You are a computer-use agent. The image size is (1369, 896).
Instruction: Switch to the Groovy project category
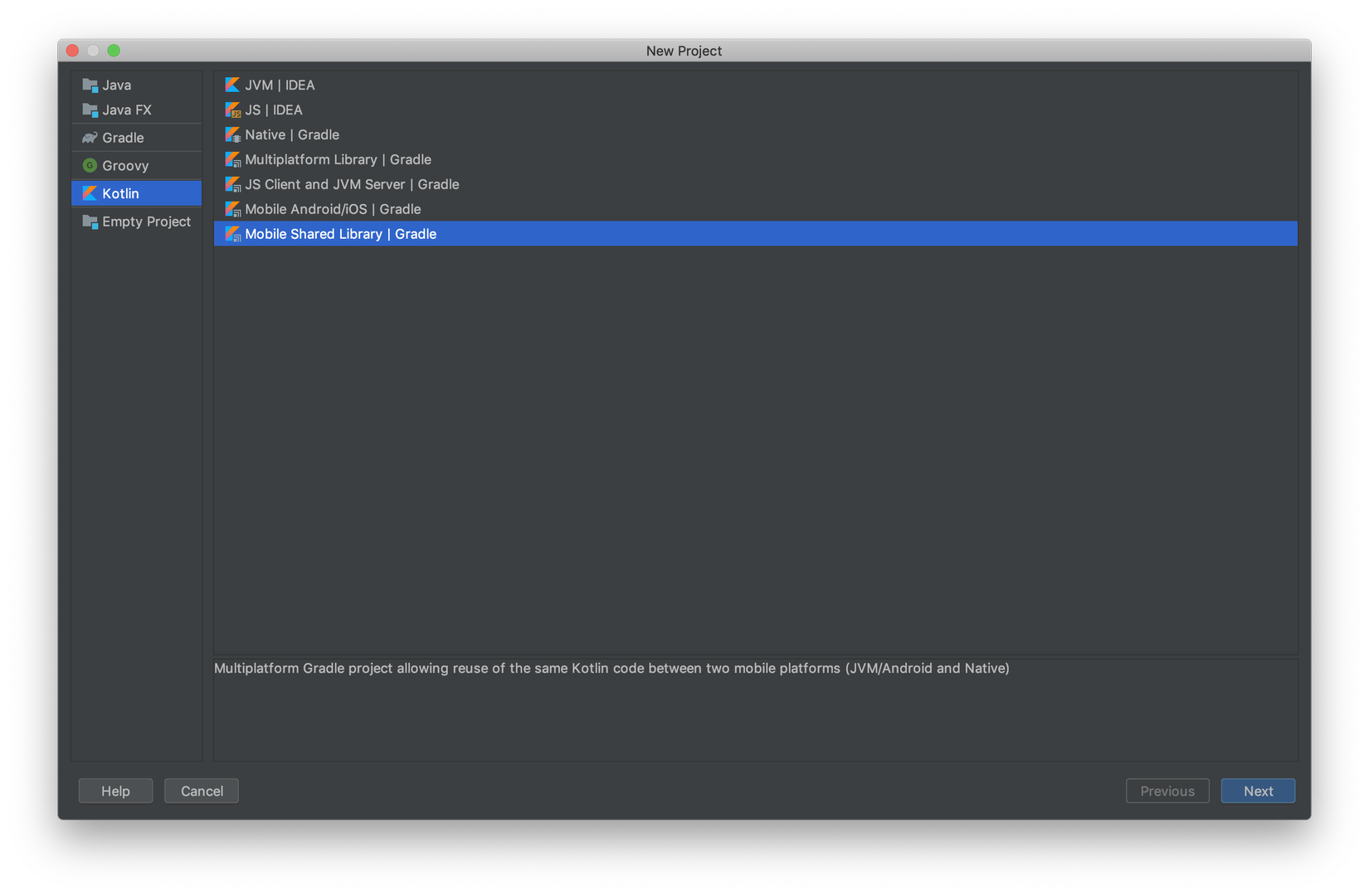coord(125,166)
